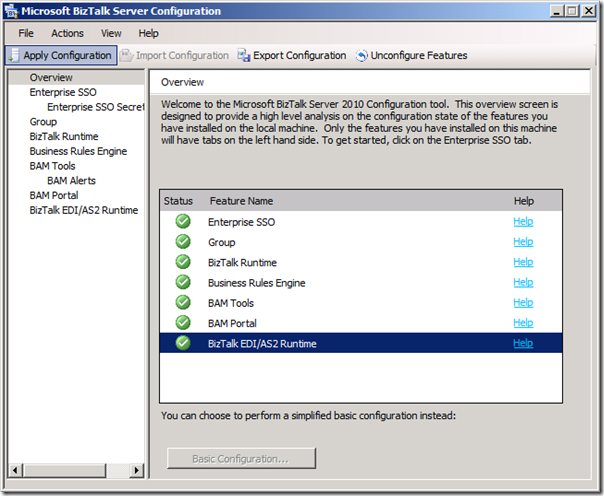Click the Feature Name column header
The height and width of the screenshot is (496, 604).
(240, 201)
